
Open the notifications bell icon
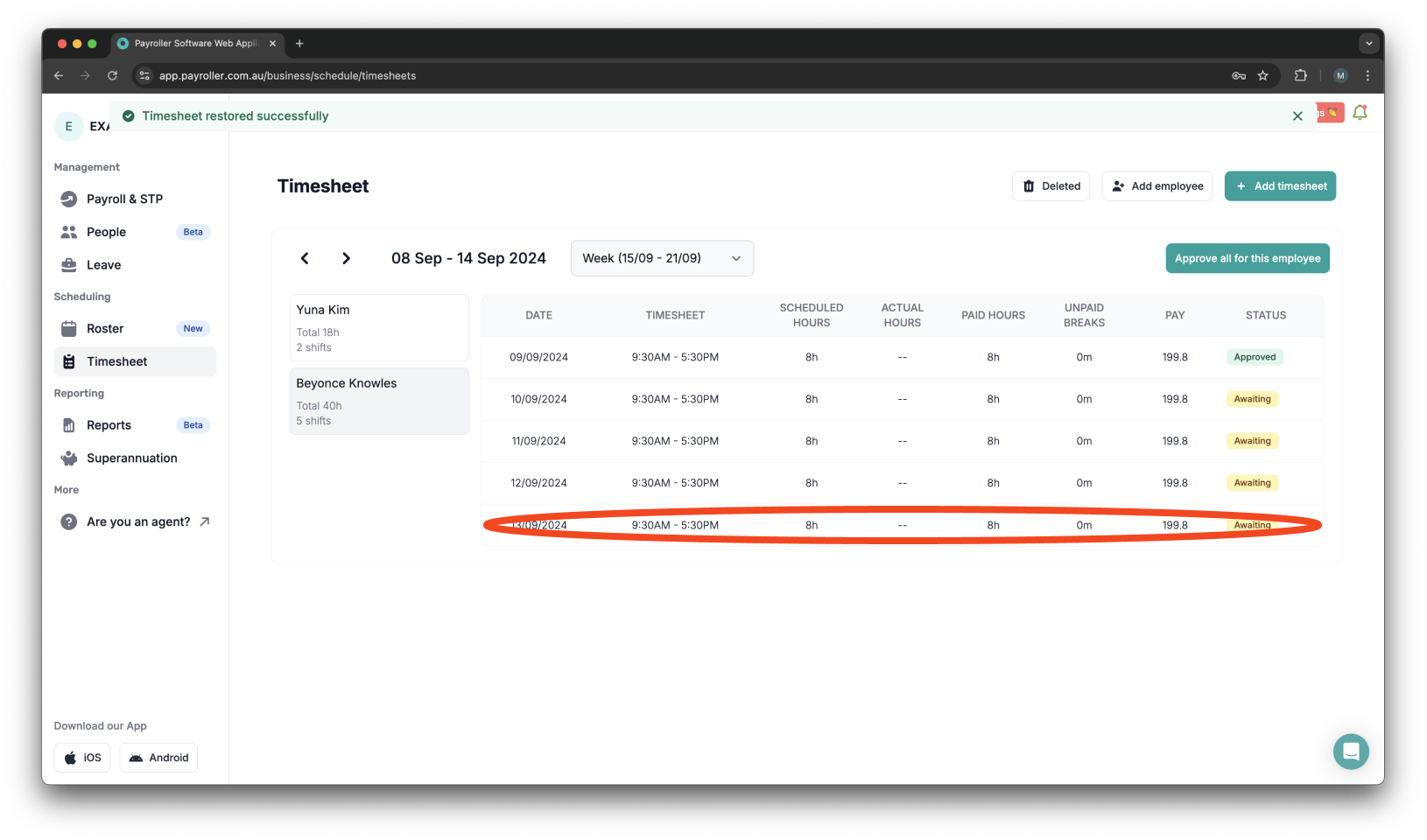point(1360,113)
